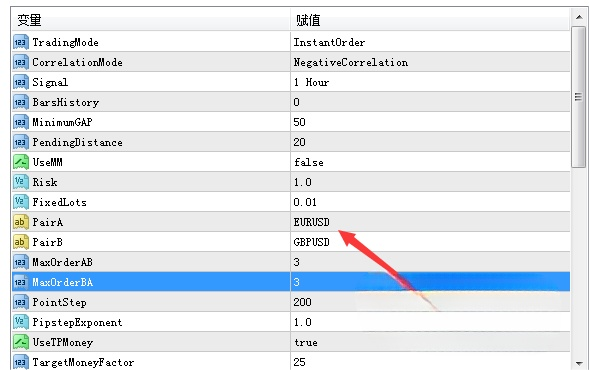589x370 pixels.
Task: Select the MaxOrderAB variable name
Action: 62,262
